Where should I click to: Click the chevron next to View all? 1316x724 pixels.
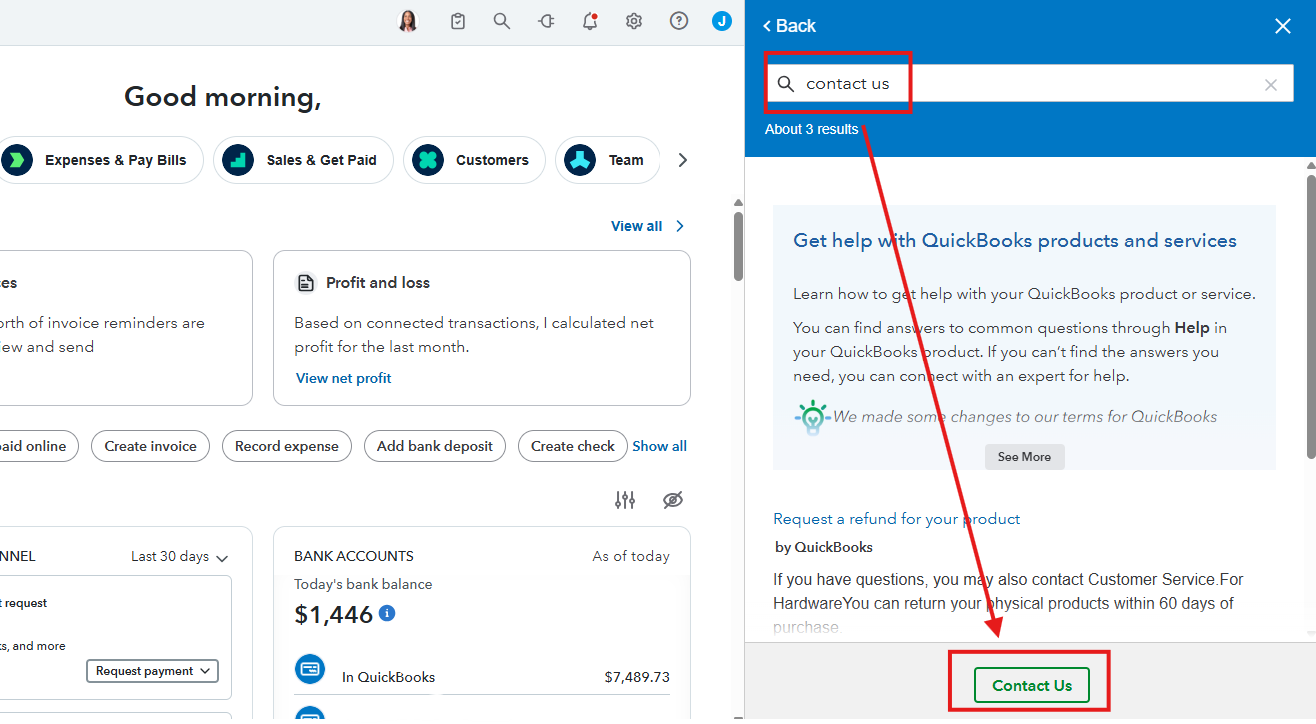coord(680,226)
